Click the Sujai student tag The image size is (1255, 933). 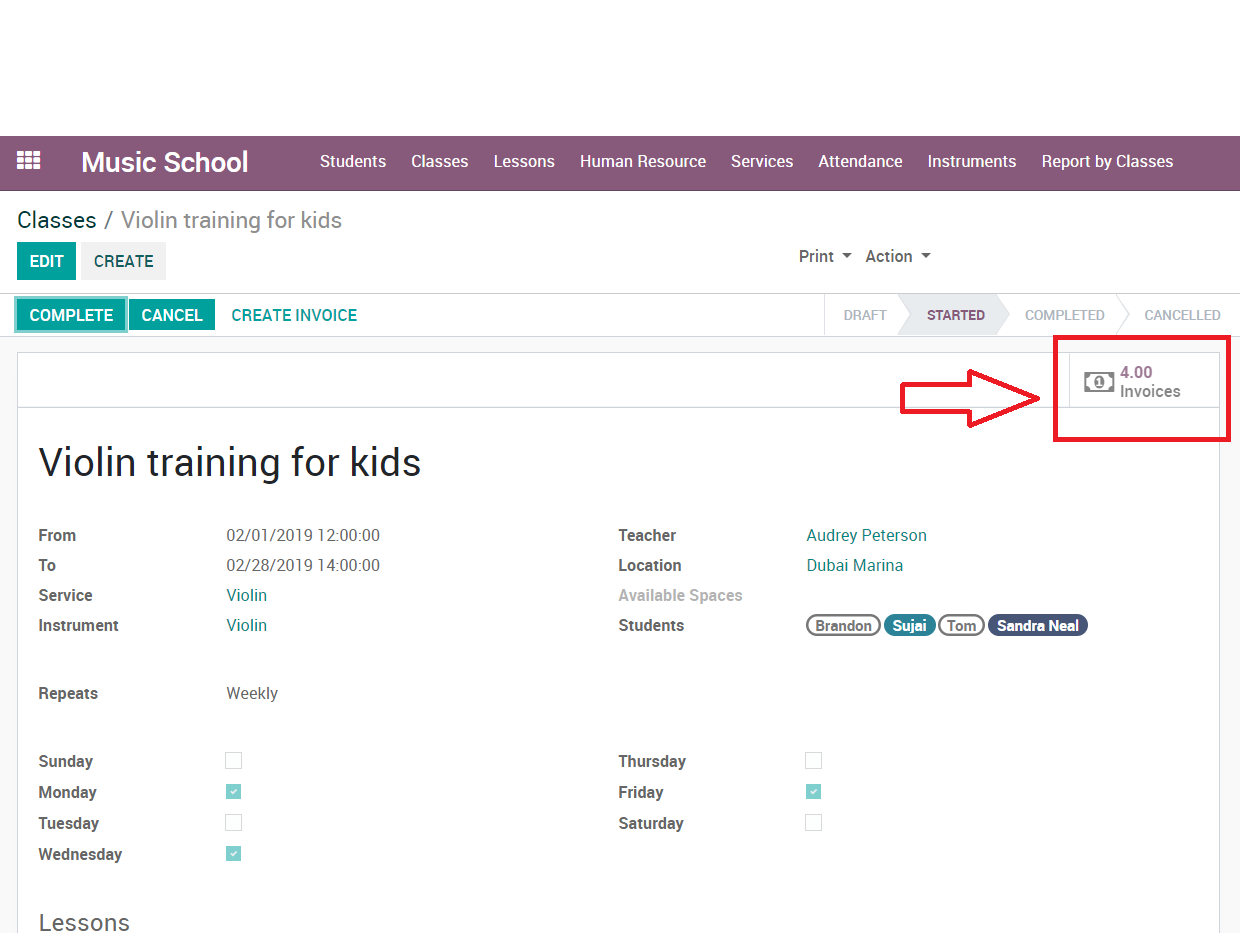(x=909, y=626)
